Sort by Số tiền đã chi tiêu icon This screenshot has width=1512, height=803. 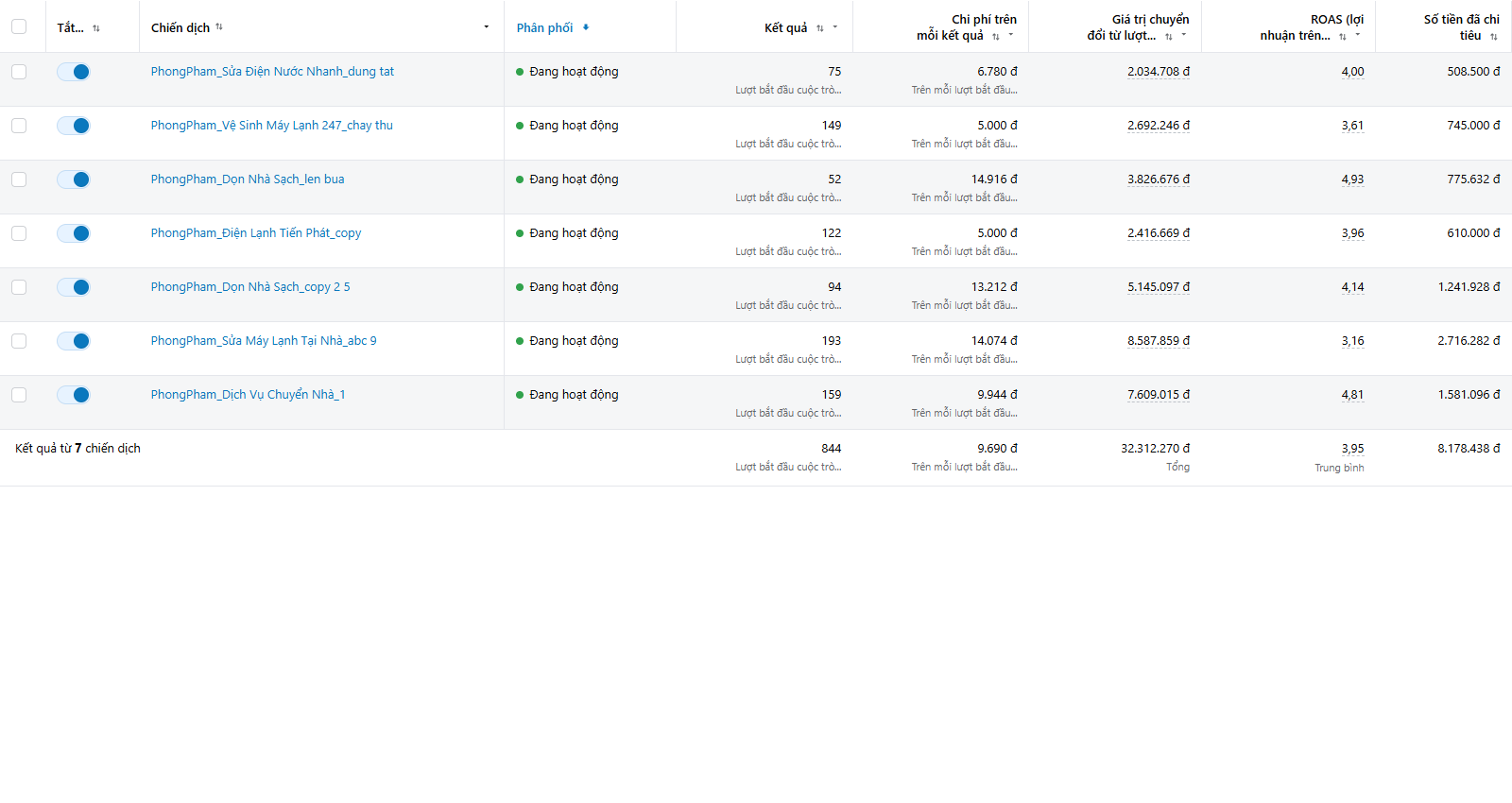point(1494,36)
